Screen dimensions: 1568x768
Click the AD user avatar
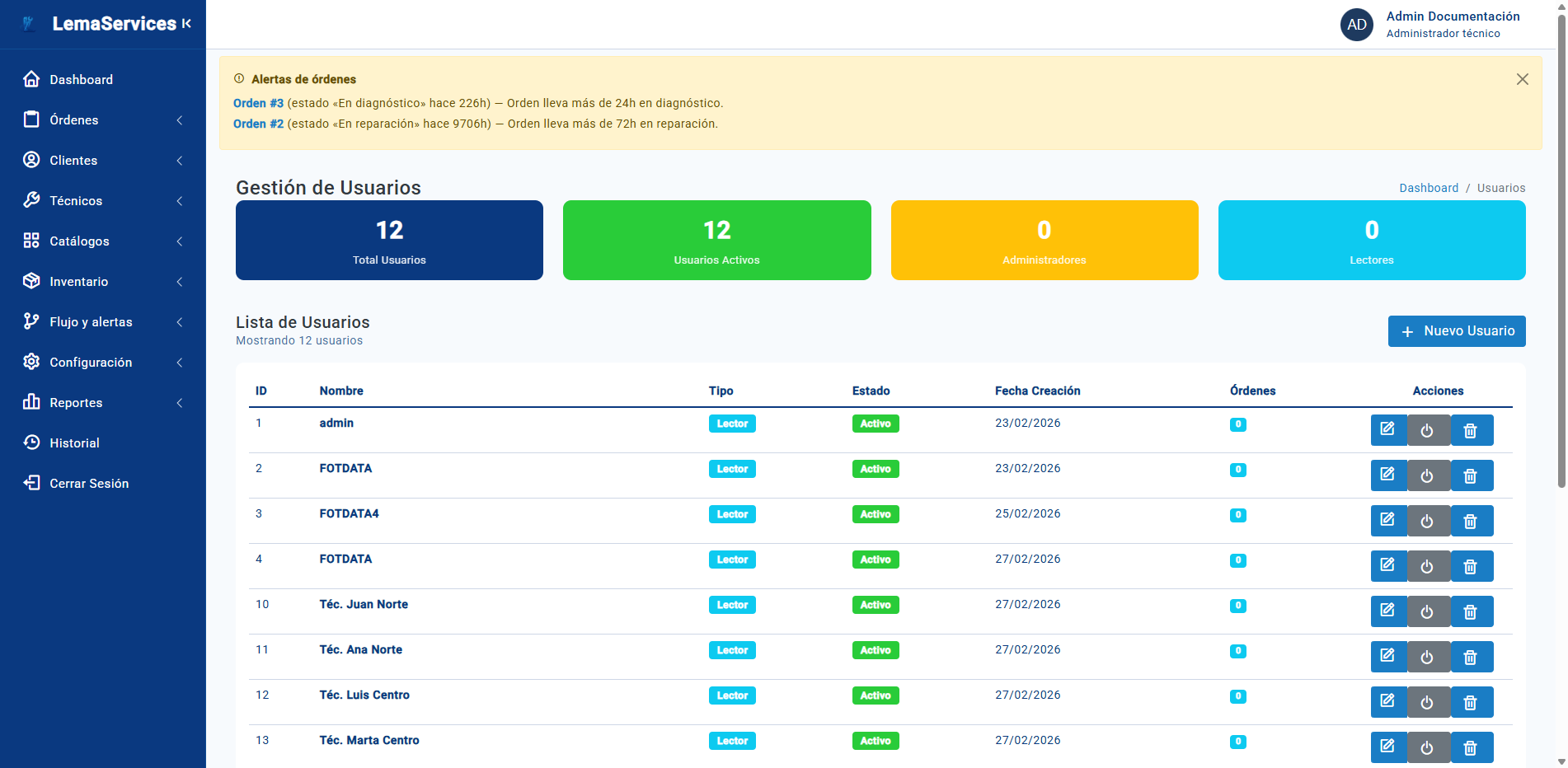click(1356, 25)
